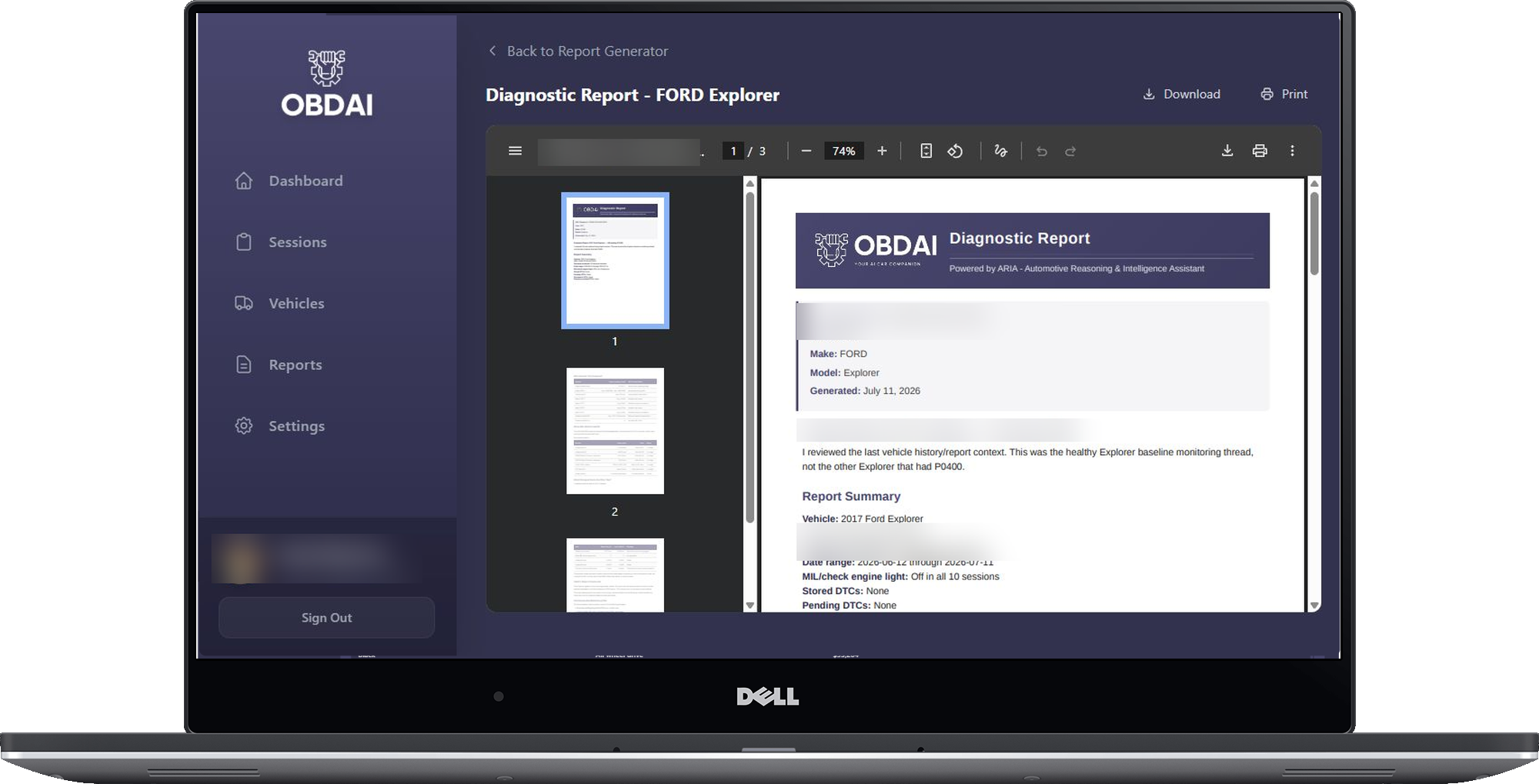Select page 3 thumbnail
The image size is (1539, 784).
pyautogui.click(x=615, y=575)
